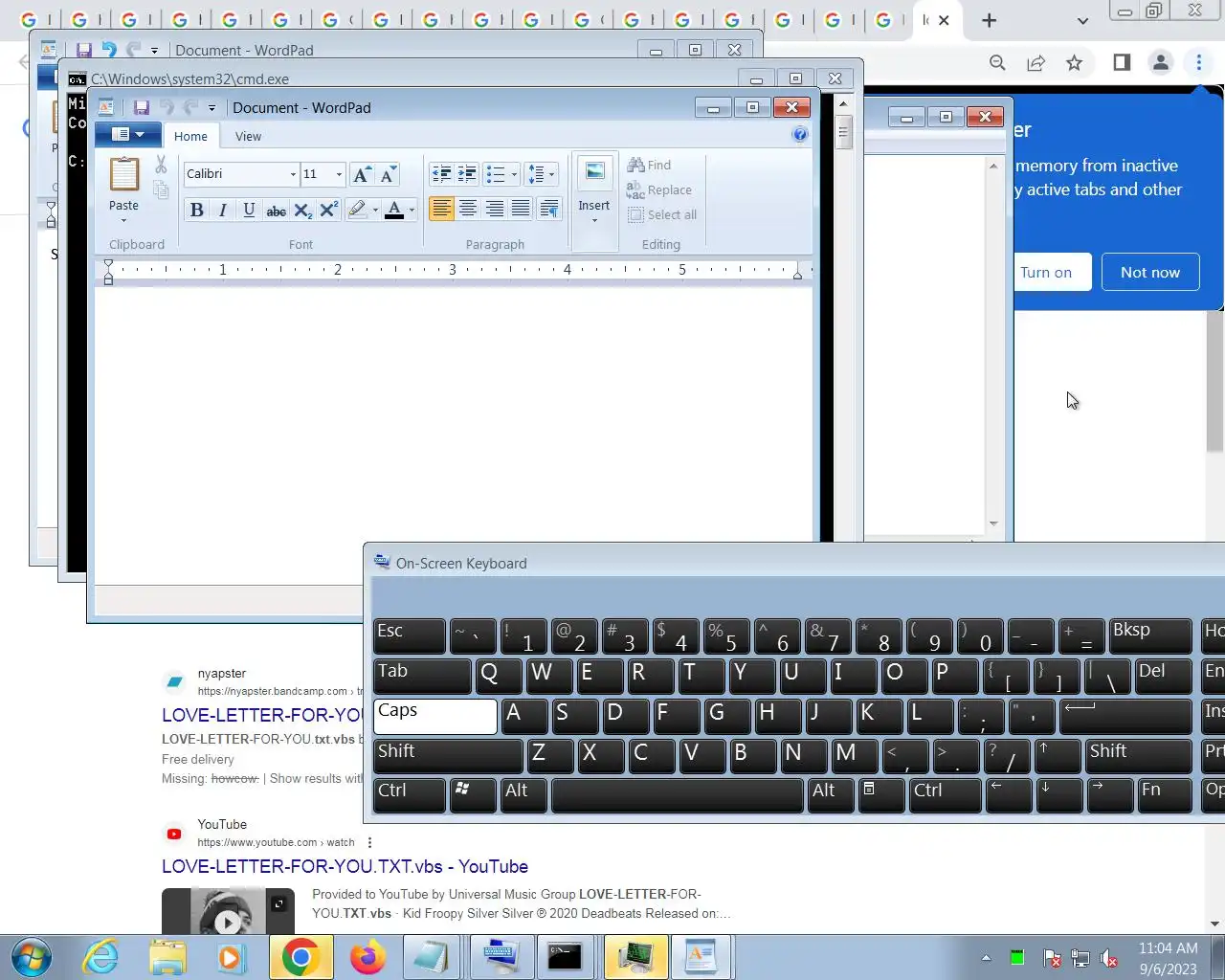Image resolution: width=1225 pixels, height=980 pixels.
Task: Open the WordPad application menu button
Action: (x=127, y=135)
